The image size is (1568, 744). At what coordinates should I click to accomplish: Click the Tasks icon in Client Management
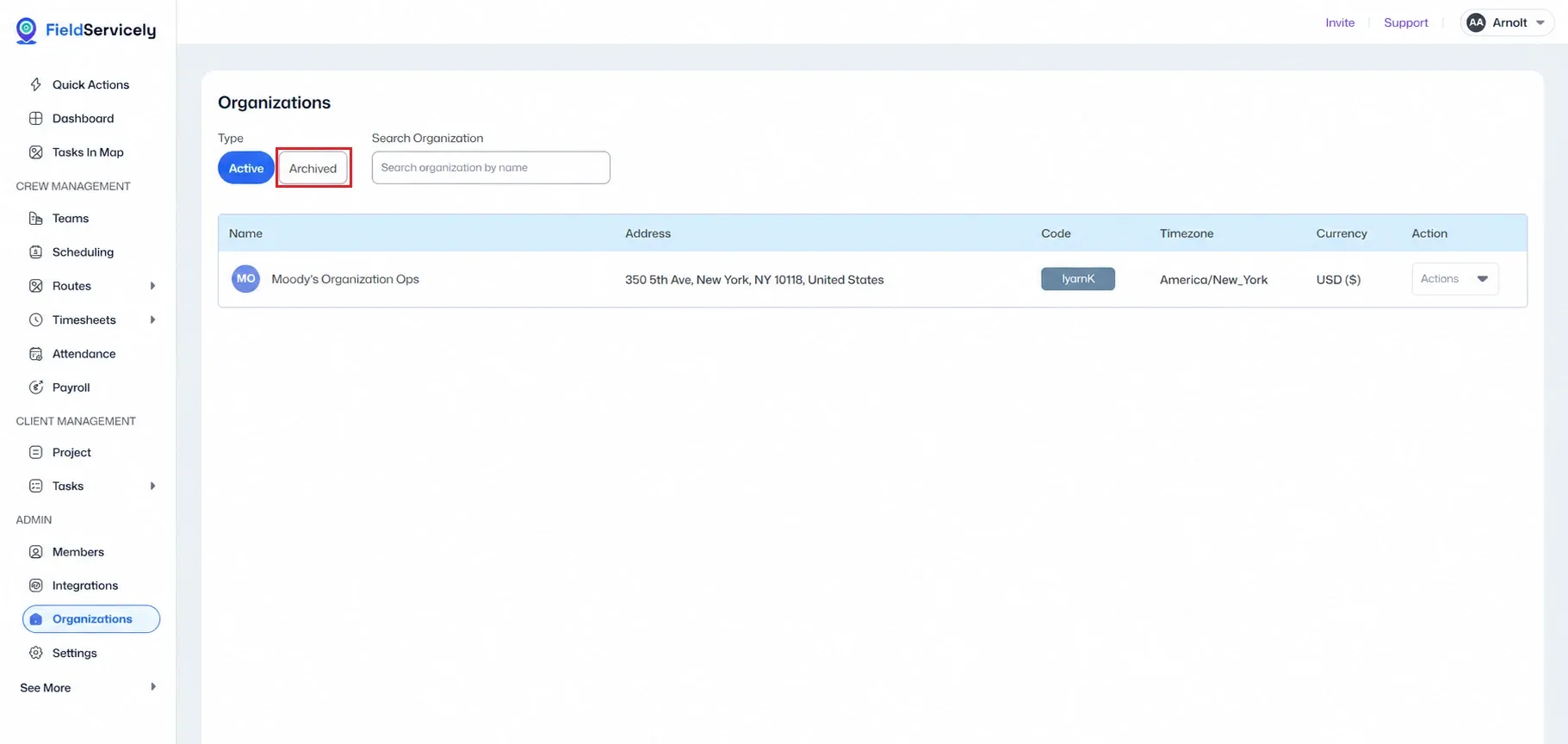coord(35,486)
